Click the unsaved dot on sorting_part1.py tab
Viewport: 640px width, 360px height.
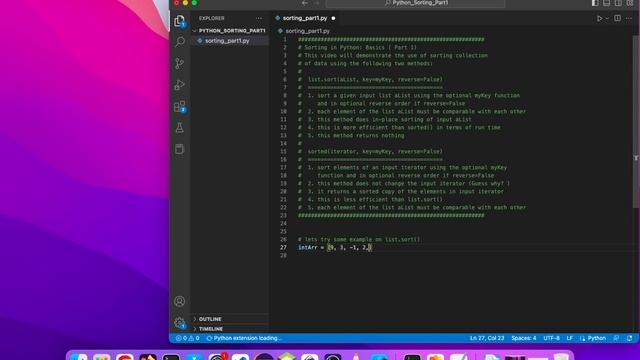(x=333, y=18)
